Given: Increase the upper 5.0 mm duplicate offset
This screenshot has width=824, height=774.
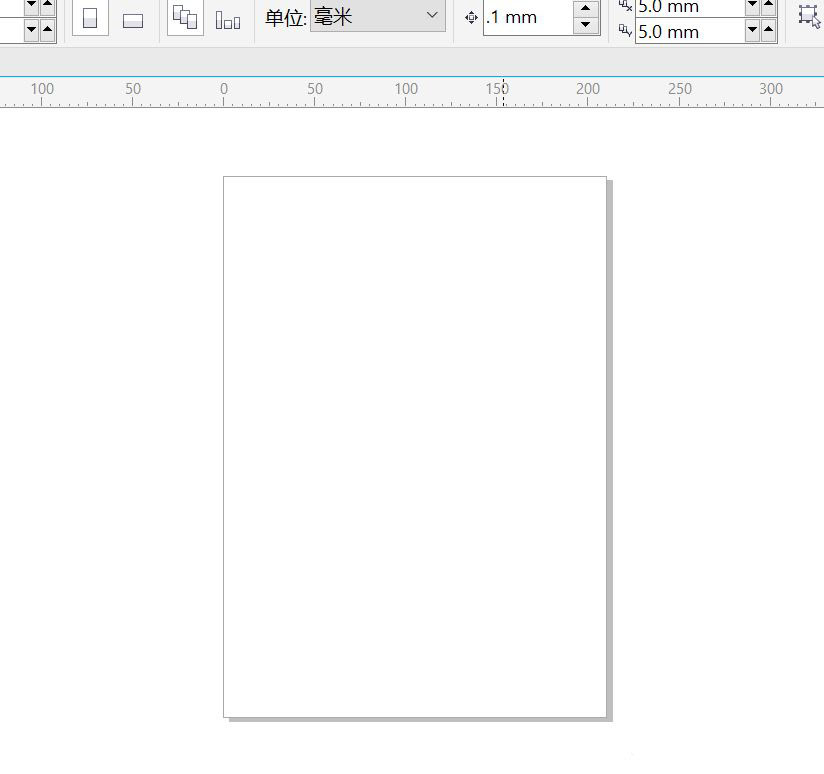Looking at the screenshot, I should pos(771,6).
